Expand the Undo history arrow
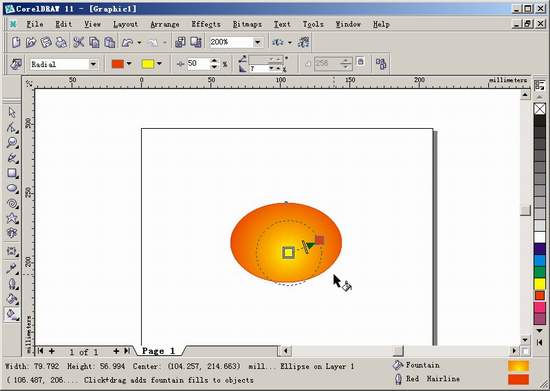Screen dimensions: 550x391 [x=139, y=43]
